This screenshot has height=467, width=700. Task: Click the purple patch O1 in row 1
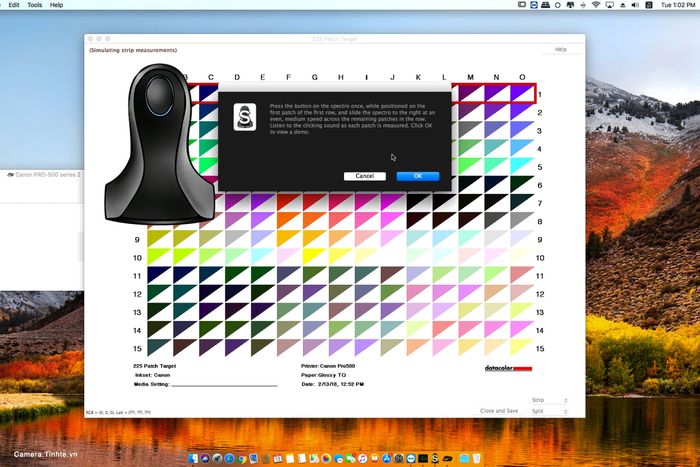(522, 94)
